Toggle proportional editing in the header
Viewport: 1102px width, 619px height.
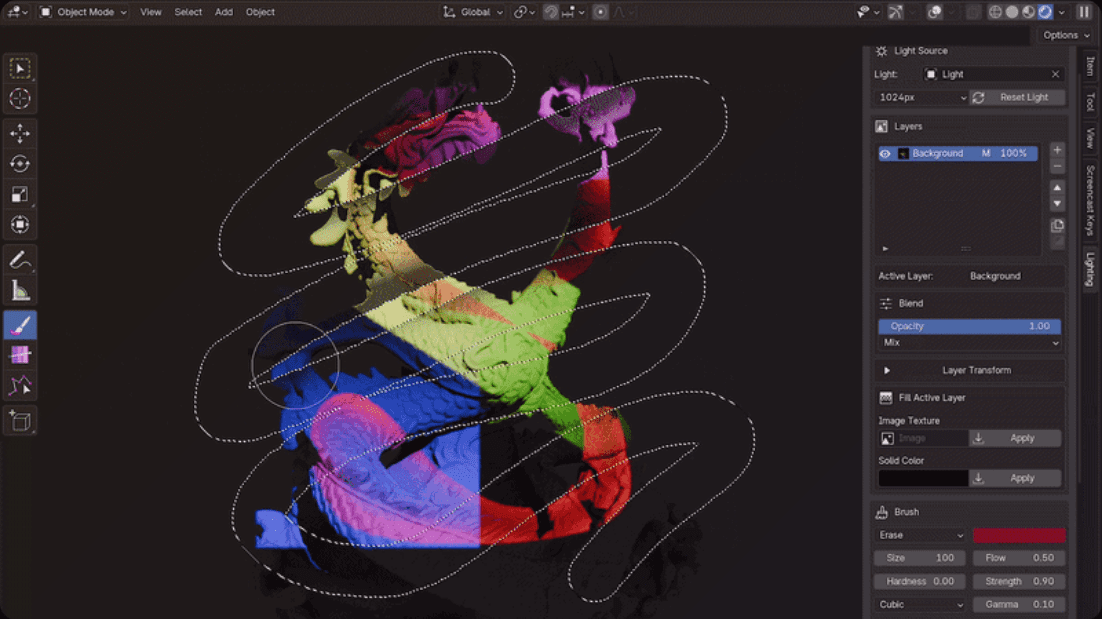click(599, 11)
